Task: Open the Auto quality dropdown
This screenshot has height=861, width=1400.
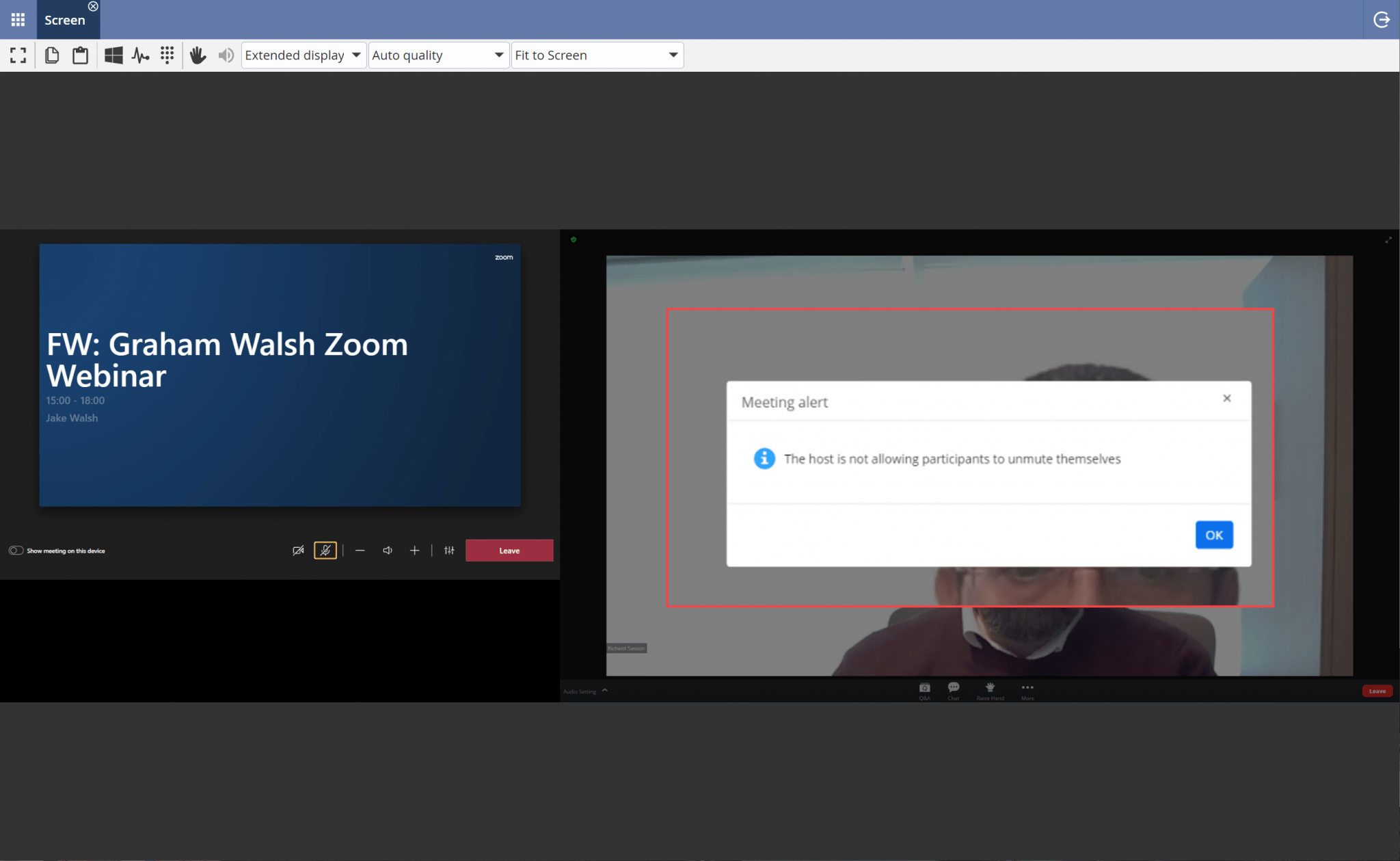Action: (438, 55)
